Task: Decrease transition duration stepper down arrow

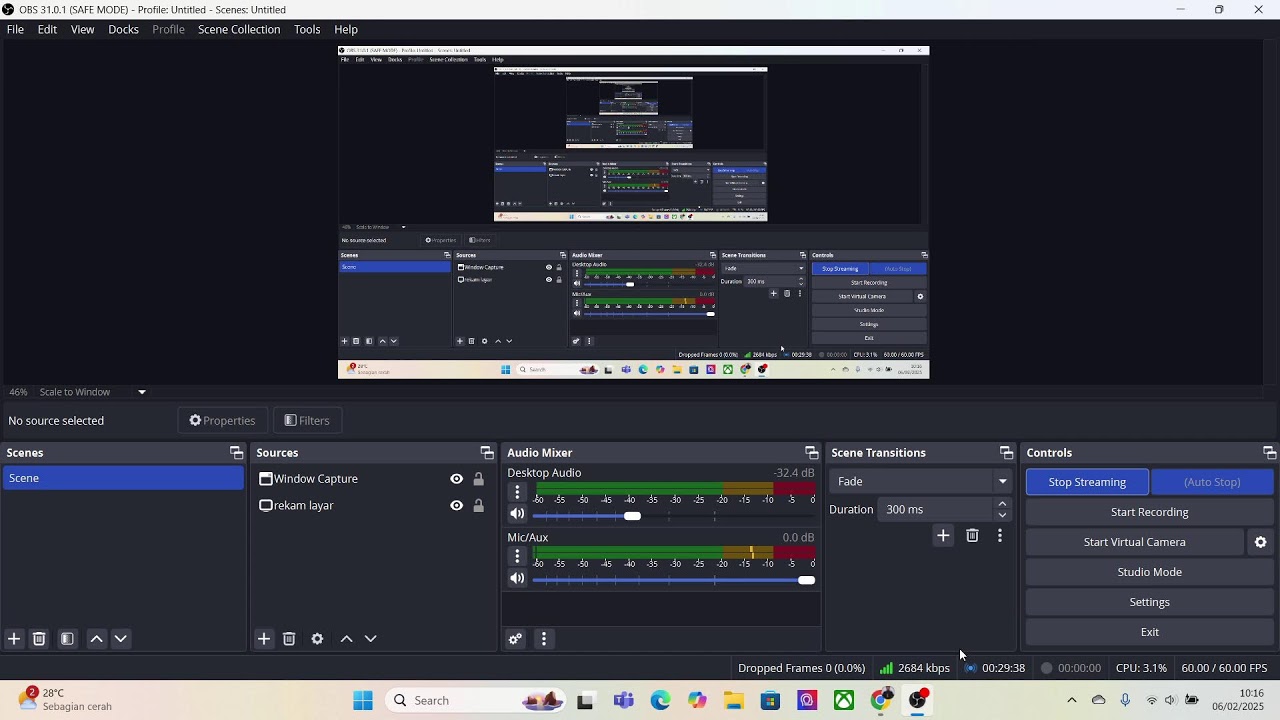Action: click(1002, 515)
